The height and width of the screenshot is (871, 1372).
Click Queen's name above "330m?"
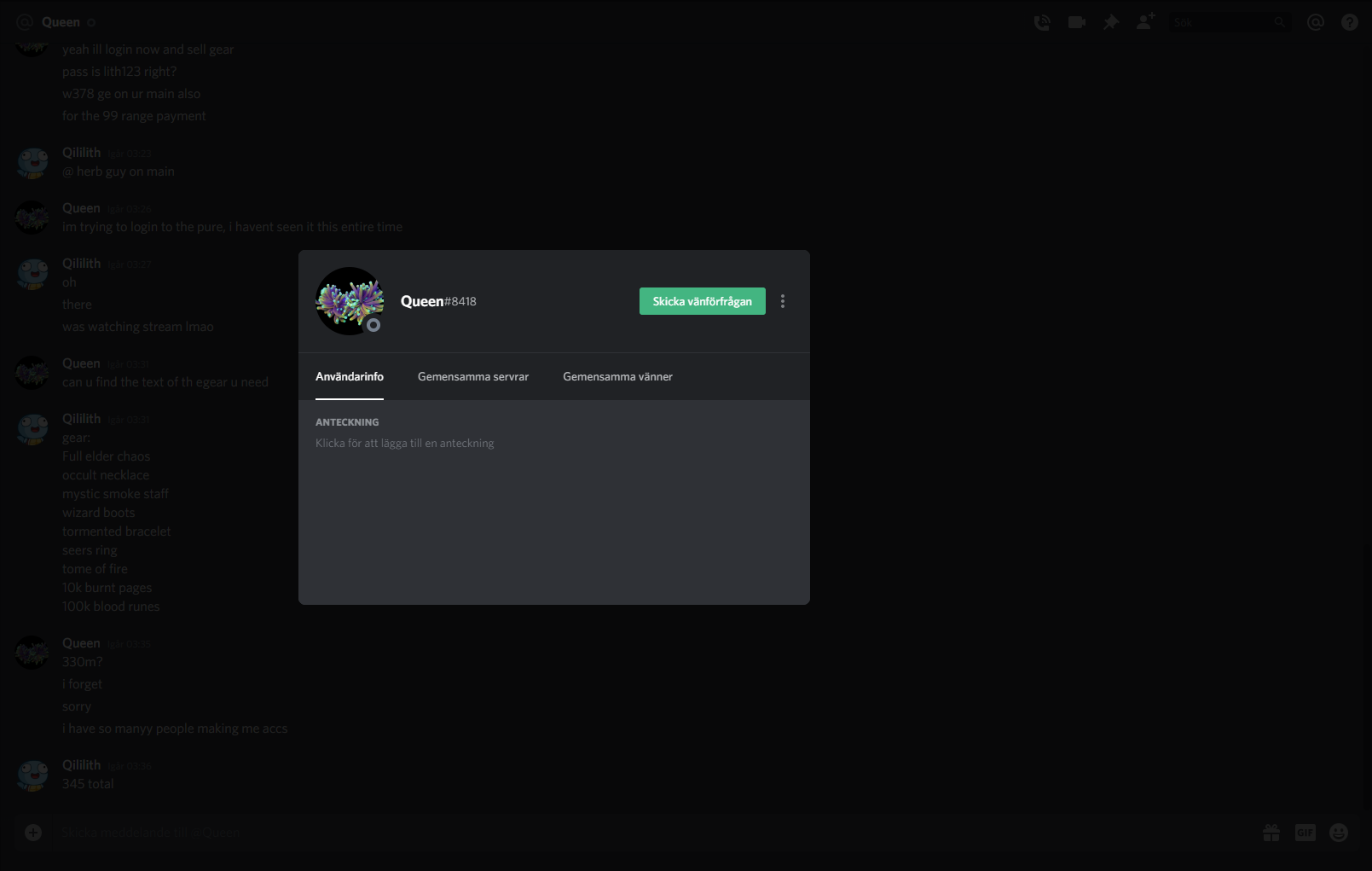pyautogui.click(x=81, y=642)
